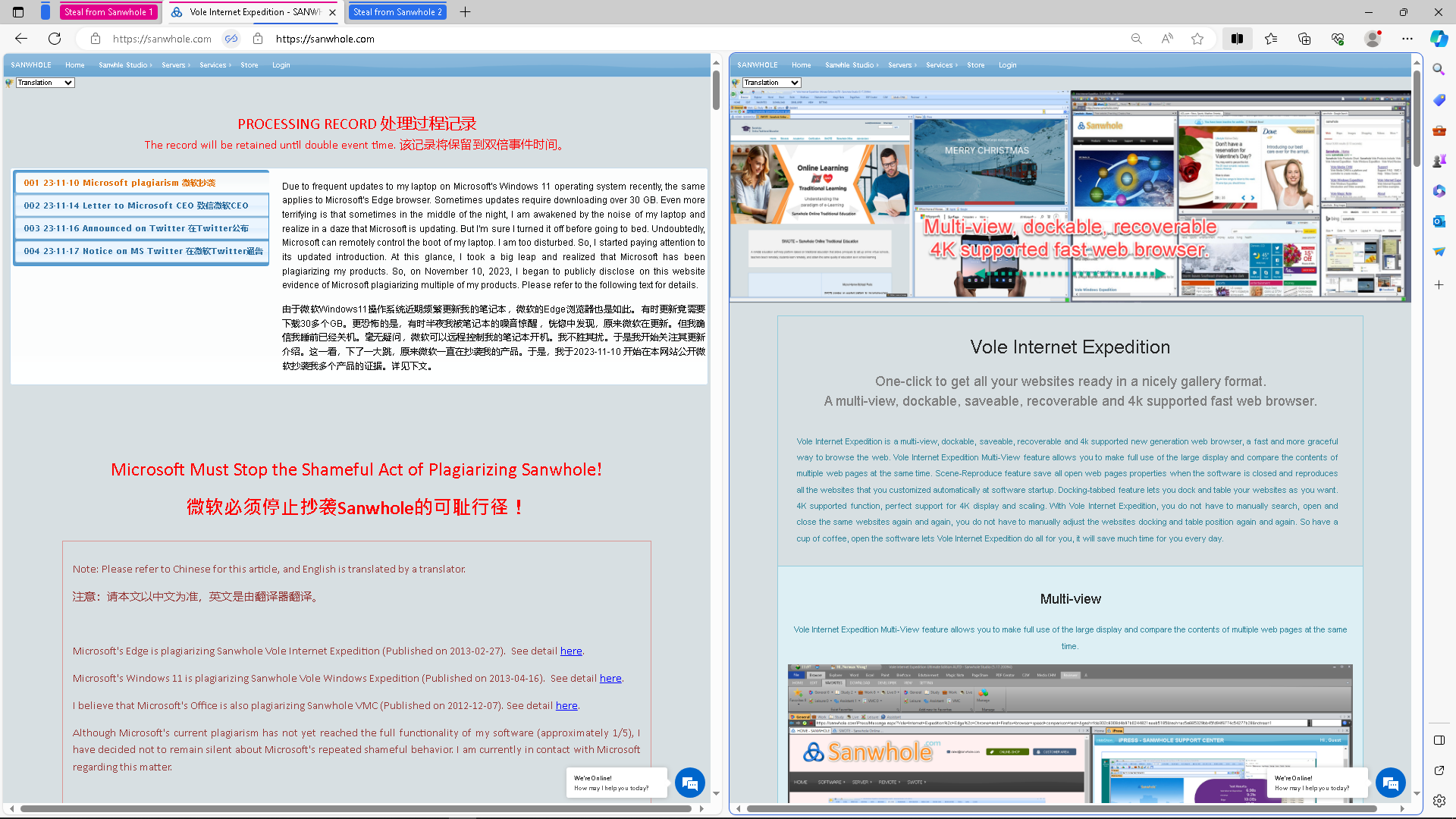Switch to the Steal from Sanwhole 2 tab
Viewport: 1456px width, 819px height.
tap(397, 12)
